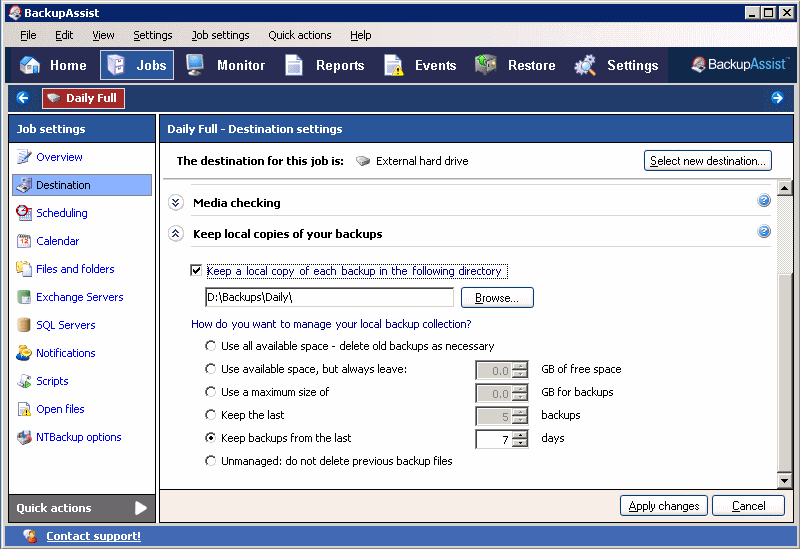Click help icon for Keep local copies

(764, 232)
